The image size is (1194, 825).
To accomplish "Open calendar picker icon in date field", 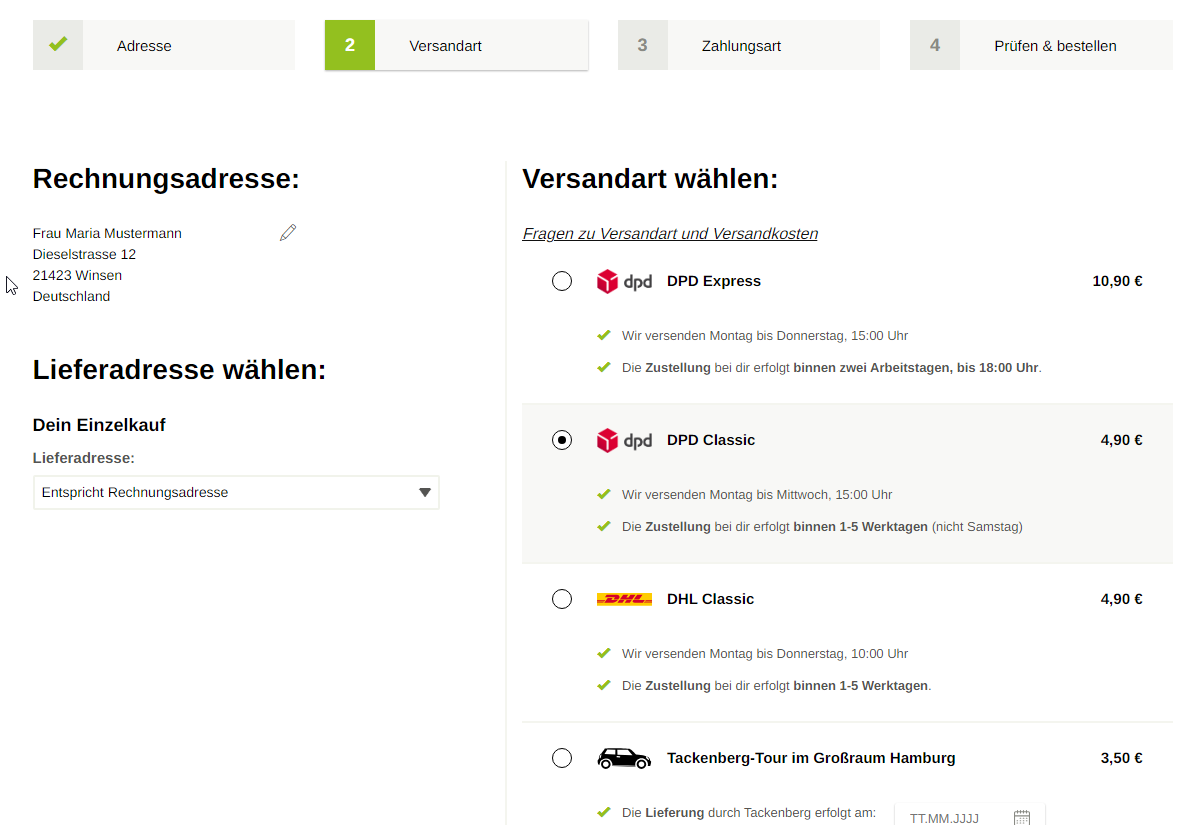I will [1022, 817].
